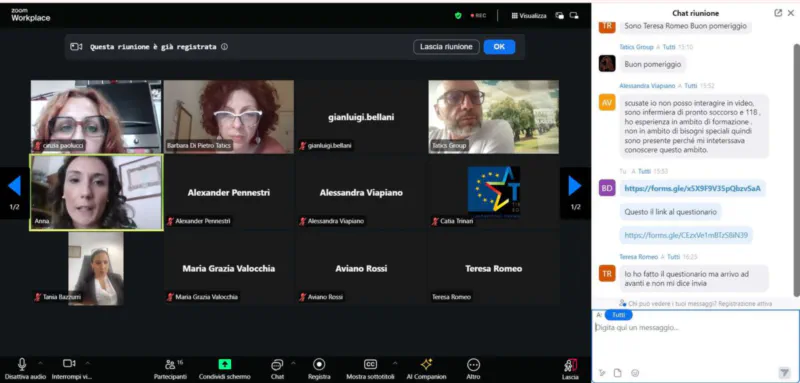This screenshot has height=383, width=800.
Task: Go to next gallery page arrow
Action: click(575, 186)
